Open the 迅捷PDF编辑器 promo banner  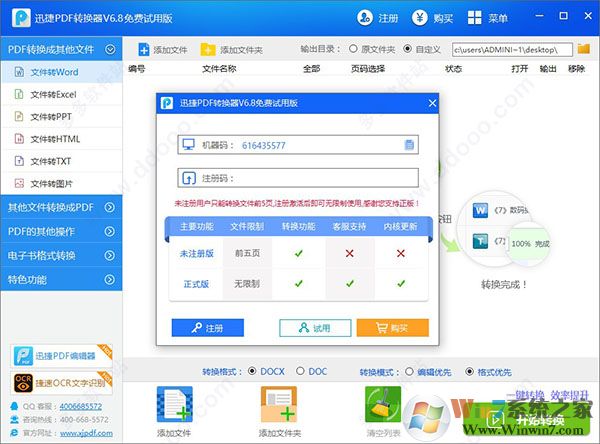pos(61,356)
